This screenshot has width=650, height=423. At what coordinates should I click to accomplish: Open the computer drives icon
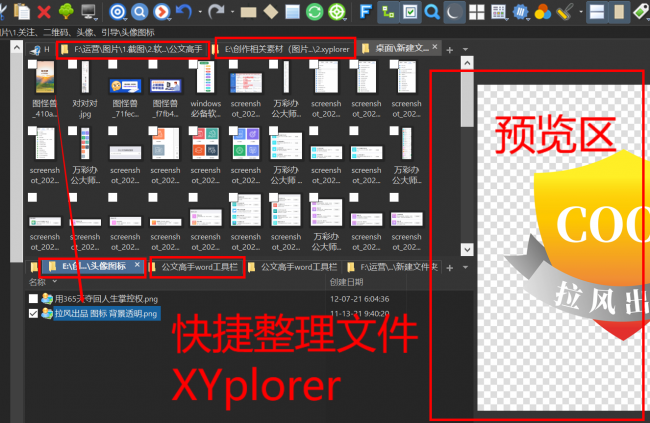89,12
